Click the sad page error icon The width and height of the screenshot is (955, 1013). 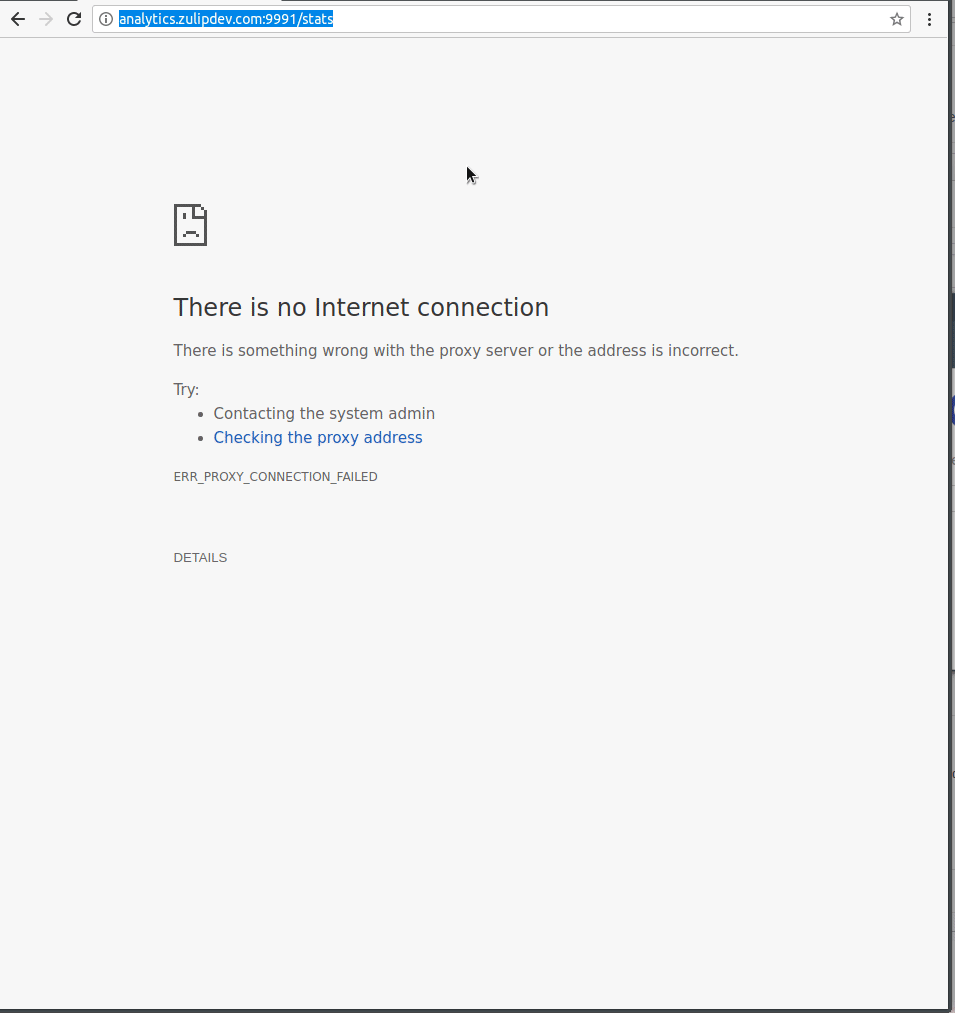pyautogui.click(x=191, y=225)
